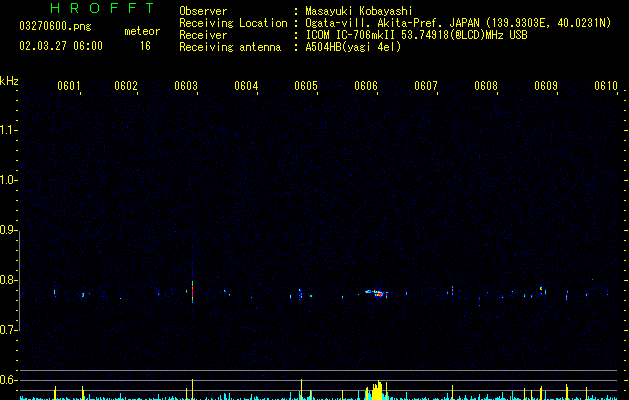Click the 0608 time marker
This screenshot has height=400, width=629.
point(486,86)
